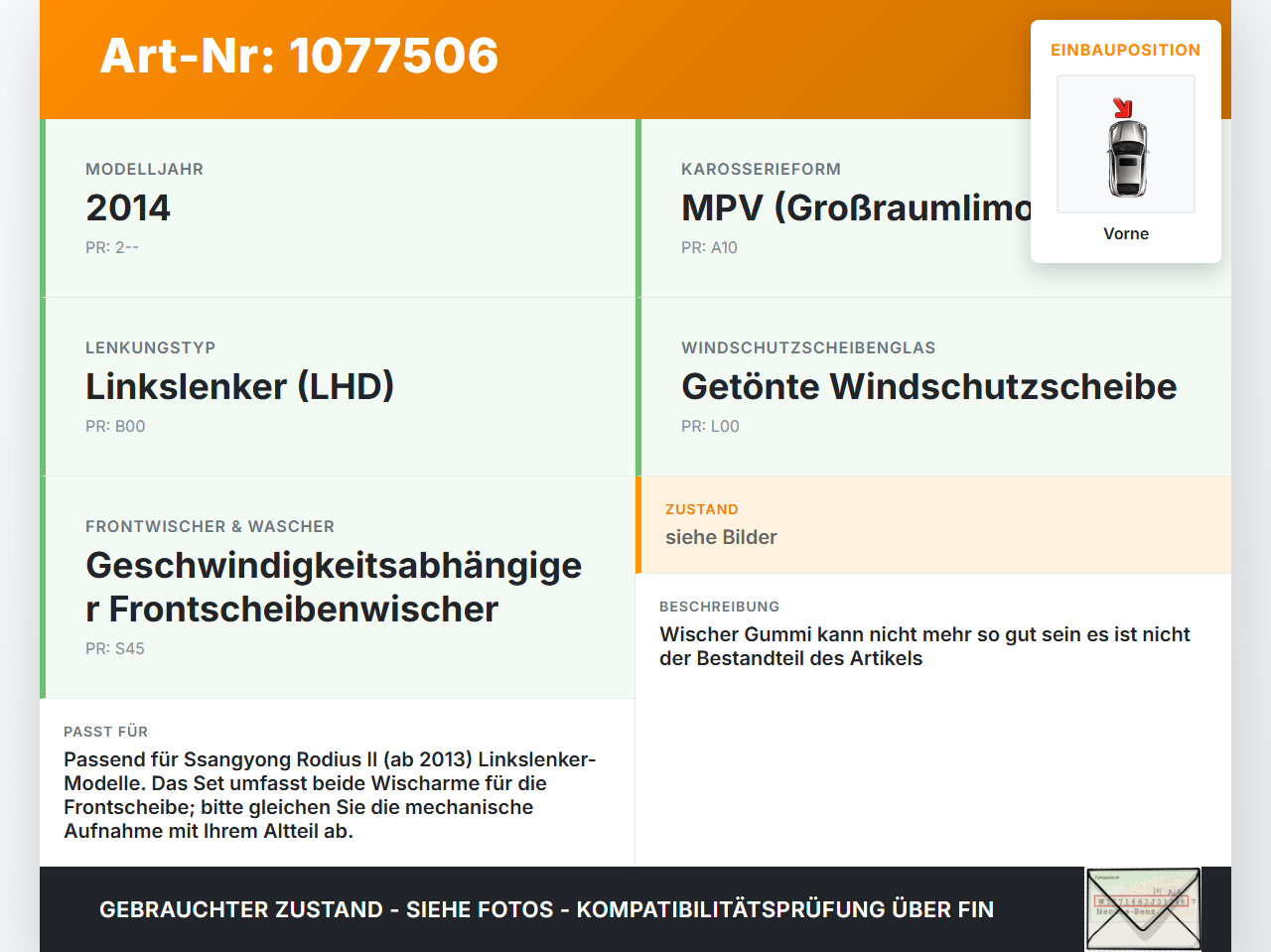
Task: Select the model year value 2014
Action: (128, 207)
